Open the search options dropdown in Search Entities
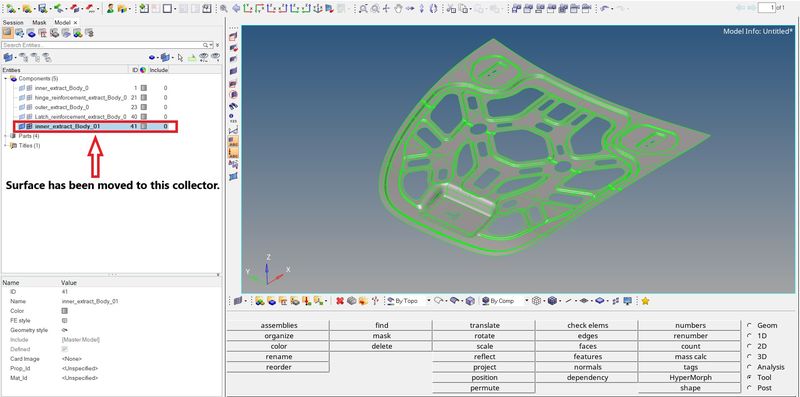This screenshot has width=800, height=397. 211,45
